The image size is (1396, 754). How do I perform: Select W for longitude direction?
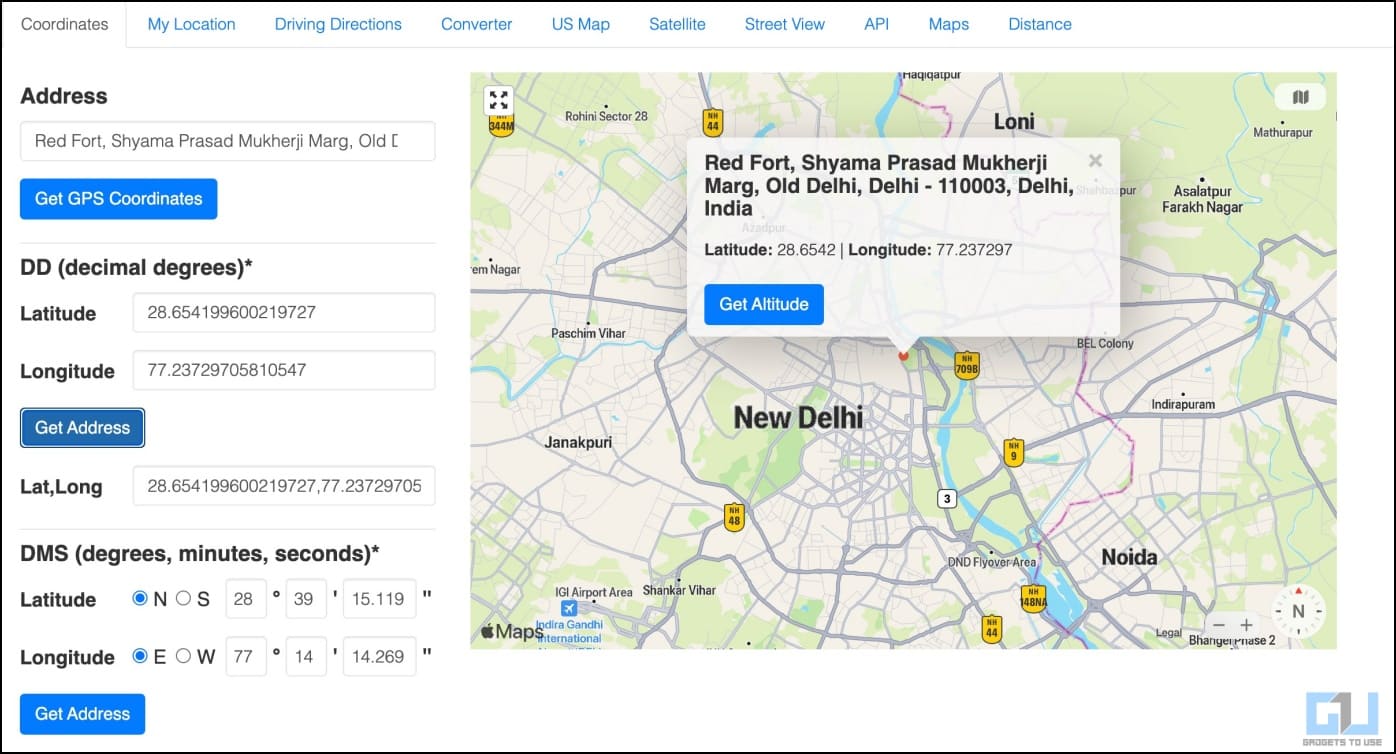[x=183, y=657]
